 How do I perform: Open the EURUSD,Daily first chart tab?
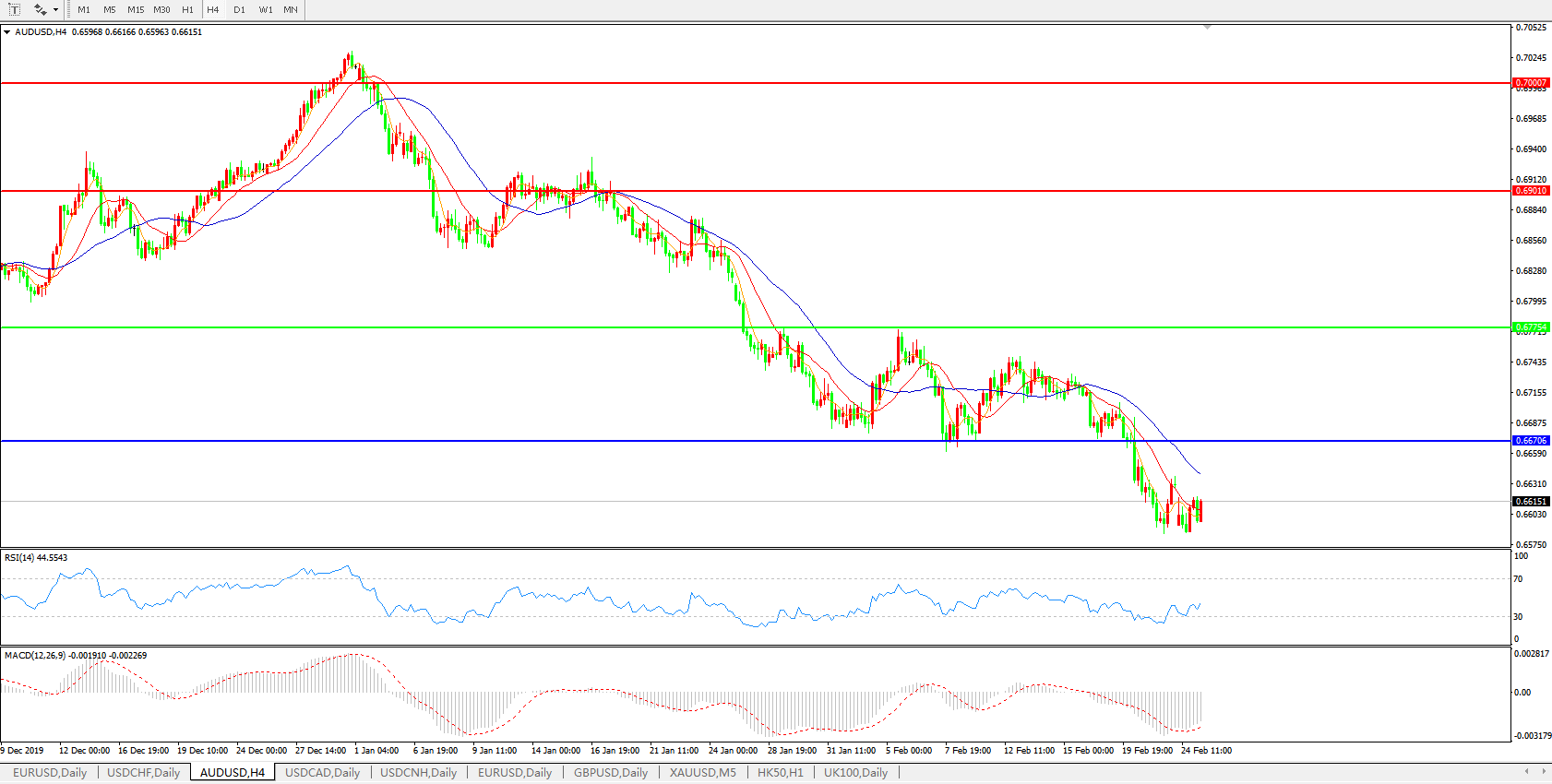pos(50,773)
